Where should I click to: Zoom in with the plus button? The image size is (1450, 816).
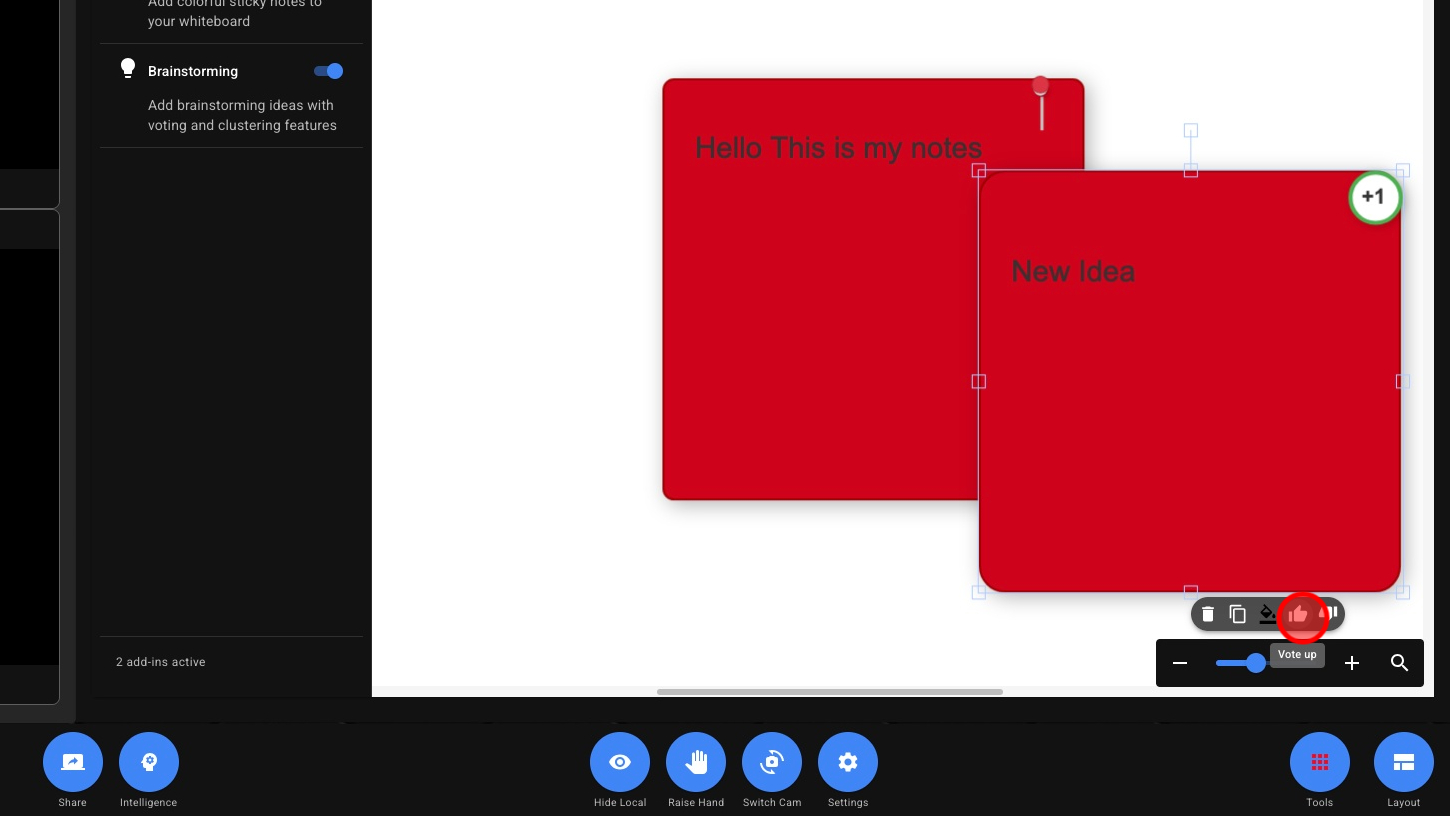coord(1352,663)
